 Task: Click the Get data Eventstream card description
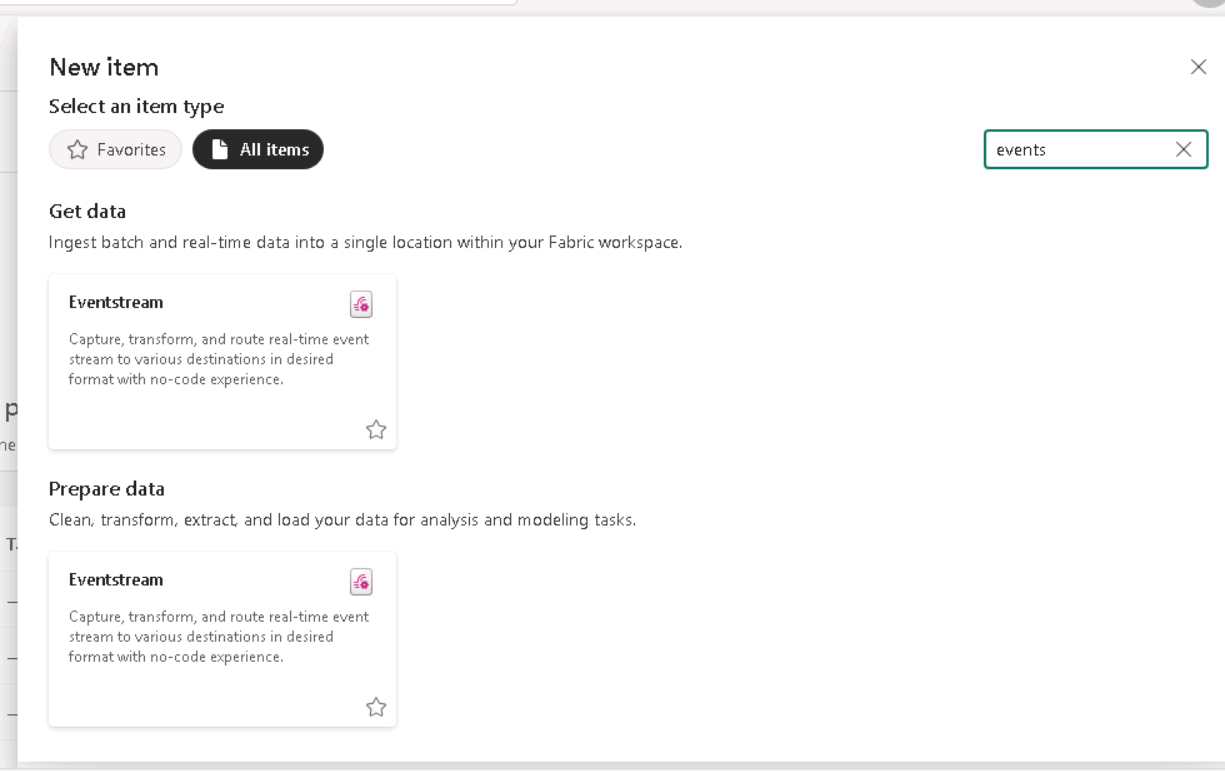pos(218,359)
